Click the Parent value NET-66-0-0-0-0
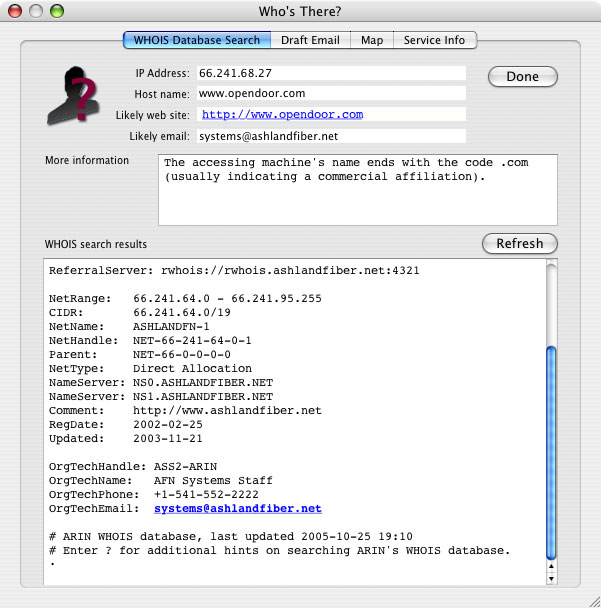Viewport: 601px width, 608px height. coord(181,354)
